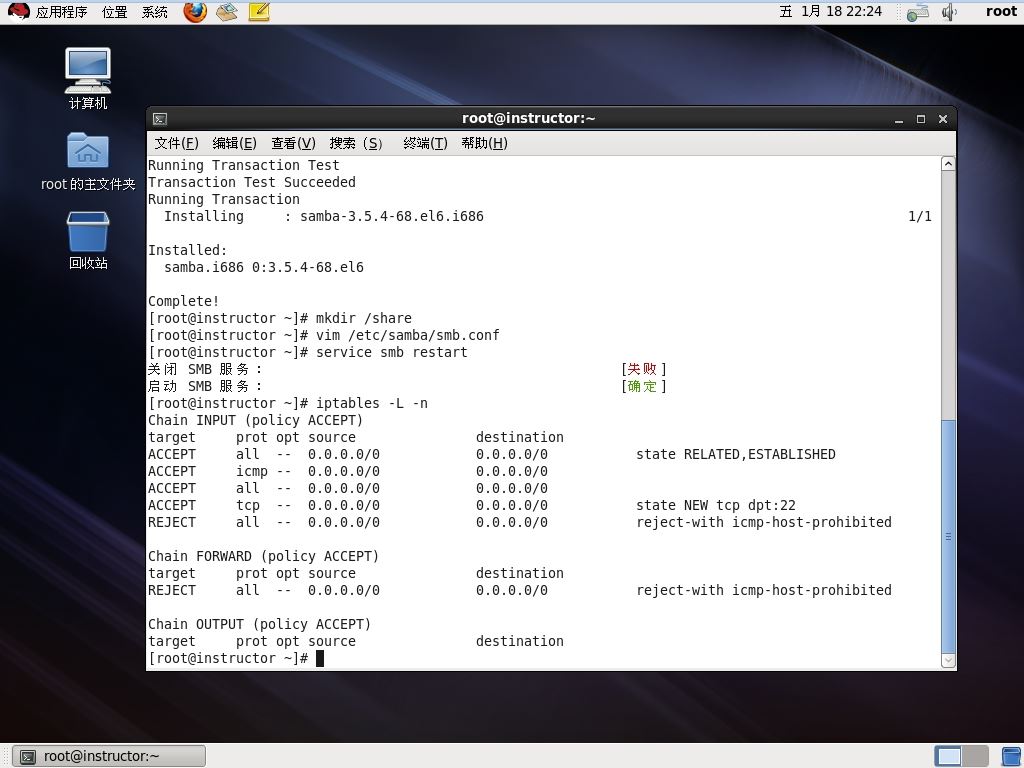Open the terminal 终端(T) menu
Screen dimensions: 1024x768
click(x=425, y=143)
